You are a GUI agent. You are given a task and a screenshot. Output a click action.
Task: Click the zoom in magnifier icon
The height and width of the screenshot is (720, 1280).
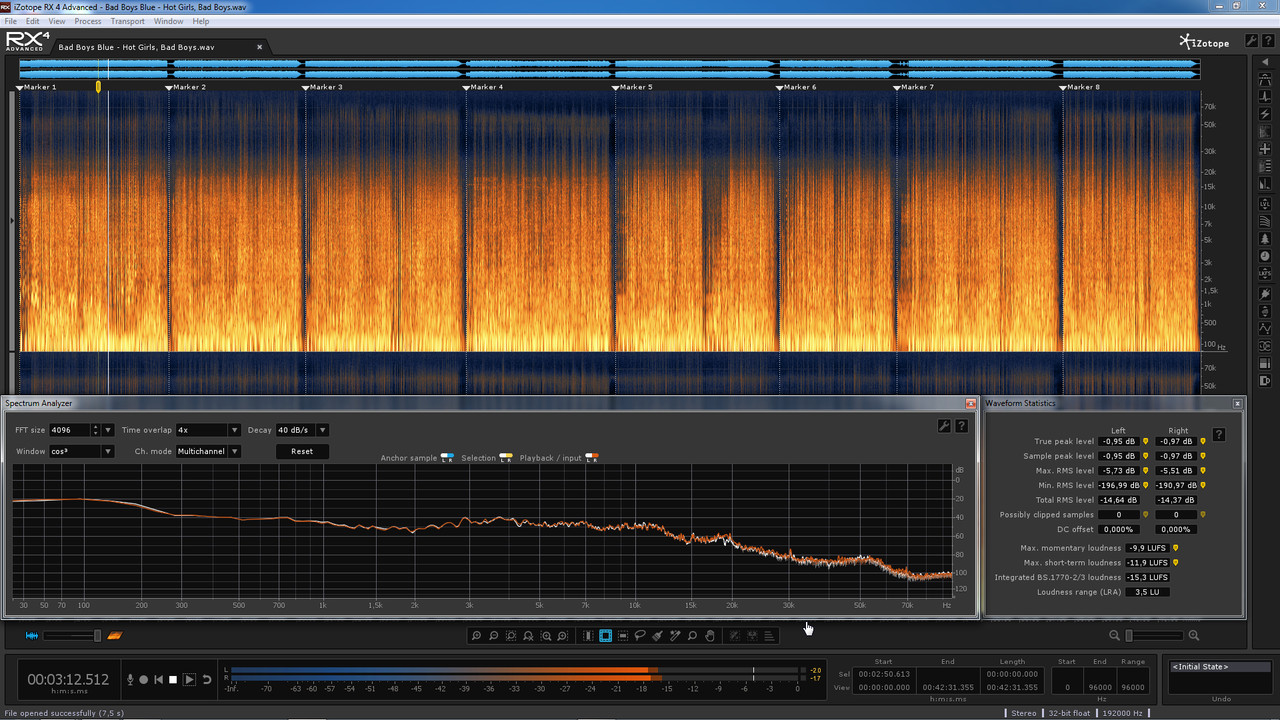(x=476, y=636)
